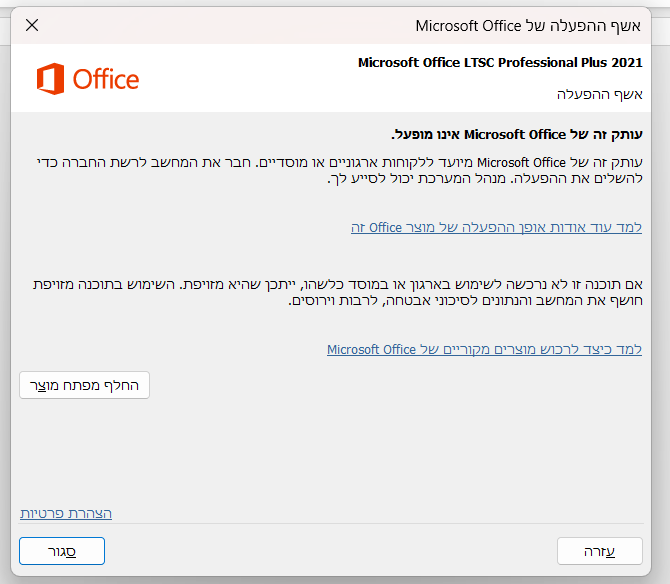Click the bold 'אינו מופעל' status heading

pos(517,135)
